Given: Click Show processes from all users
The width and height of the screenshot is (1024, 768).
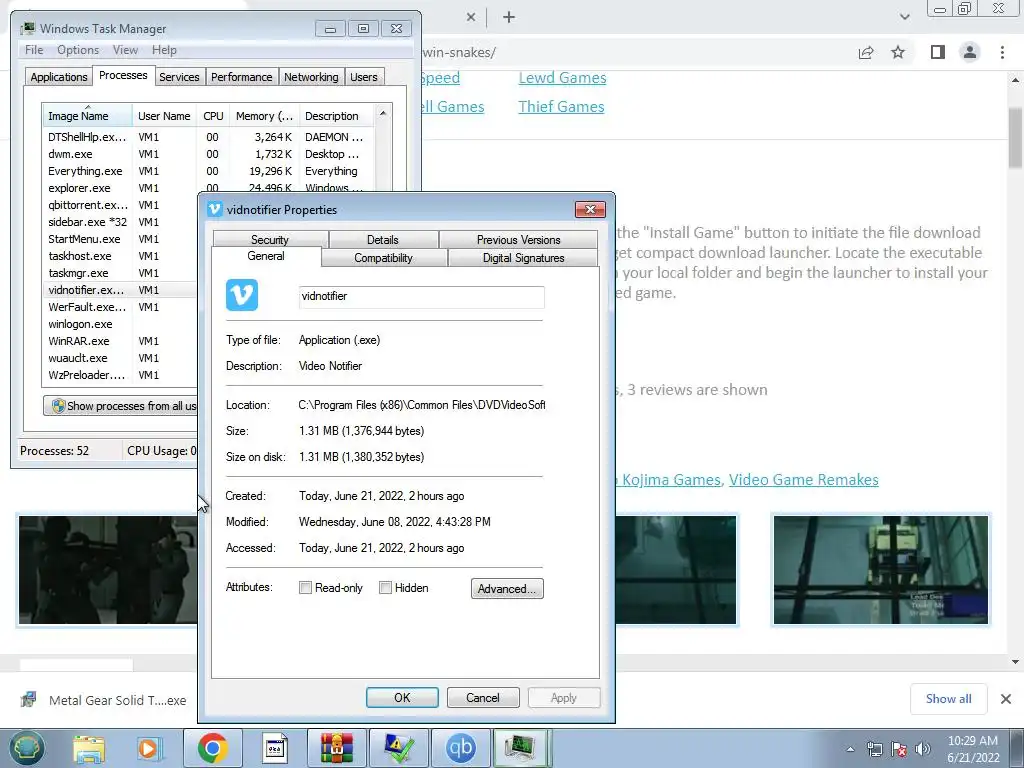Looking at the screenshot, I should [120, 406].
